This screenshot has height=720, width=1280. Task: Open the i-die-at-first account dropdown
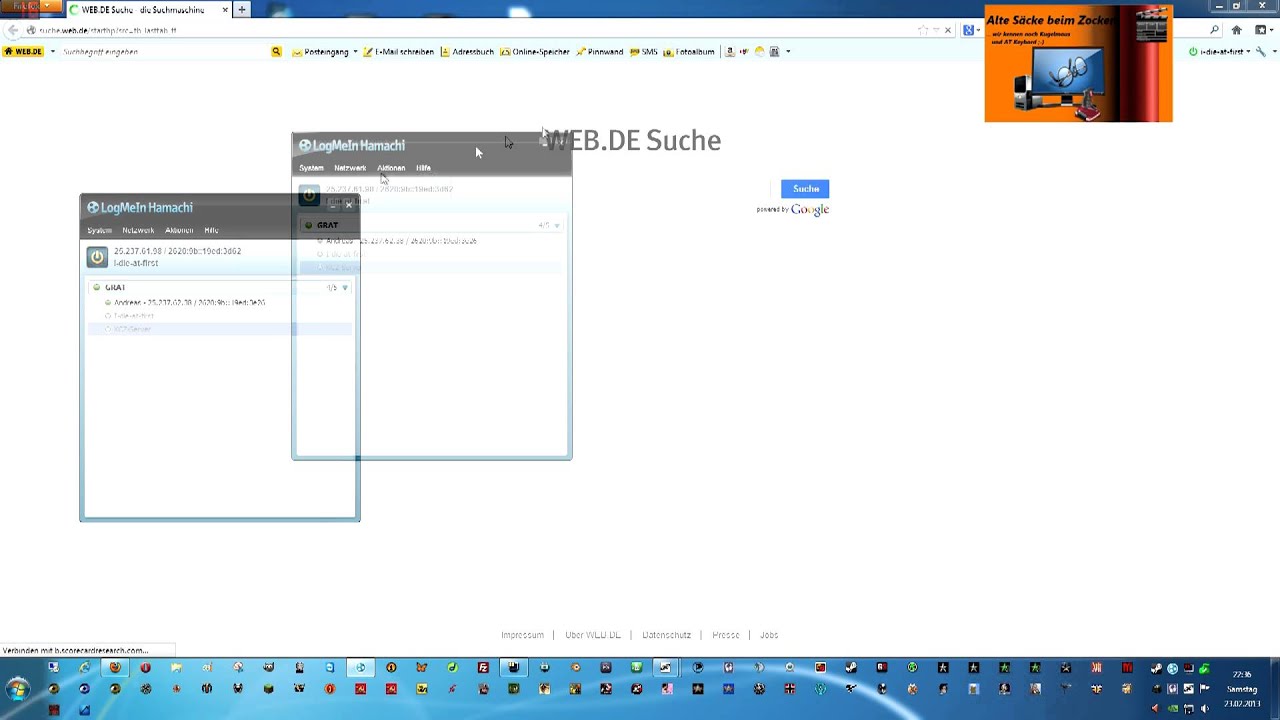(1220, 52)
